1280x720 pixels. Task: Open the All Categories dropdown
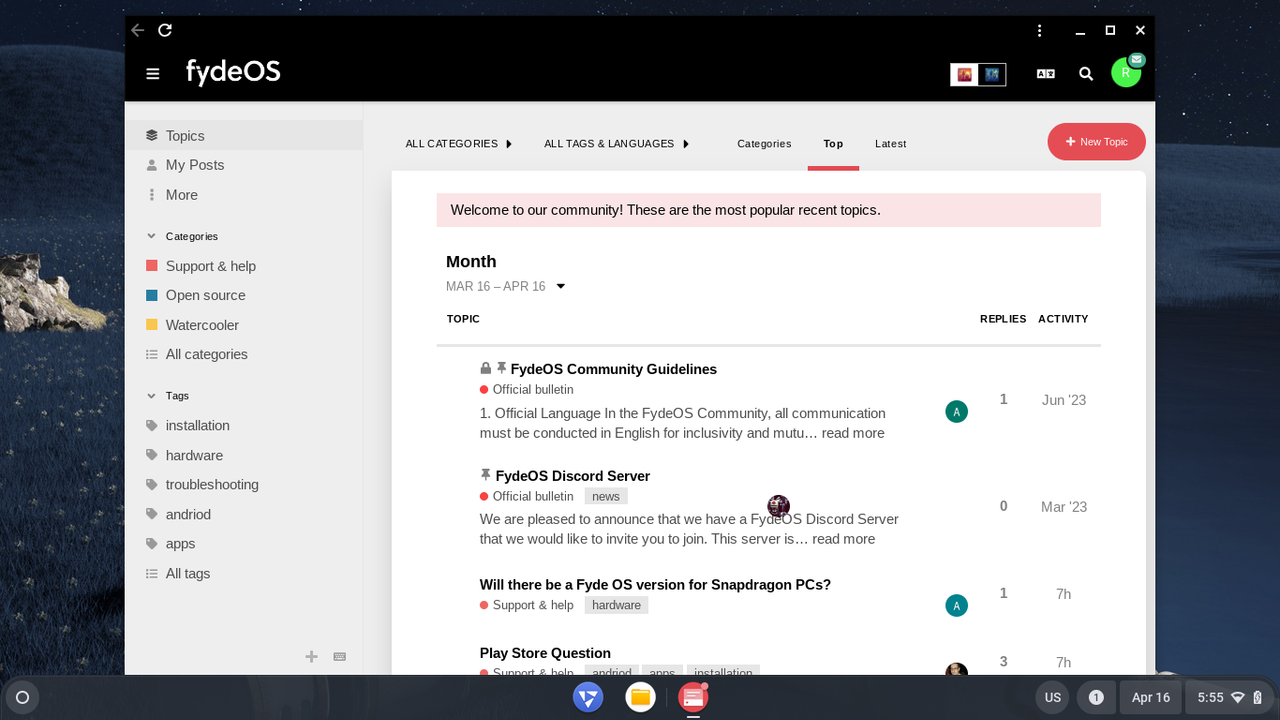pos(459,144)
